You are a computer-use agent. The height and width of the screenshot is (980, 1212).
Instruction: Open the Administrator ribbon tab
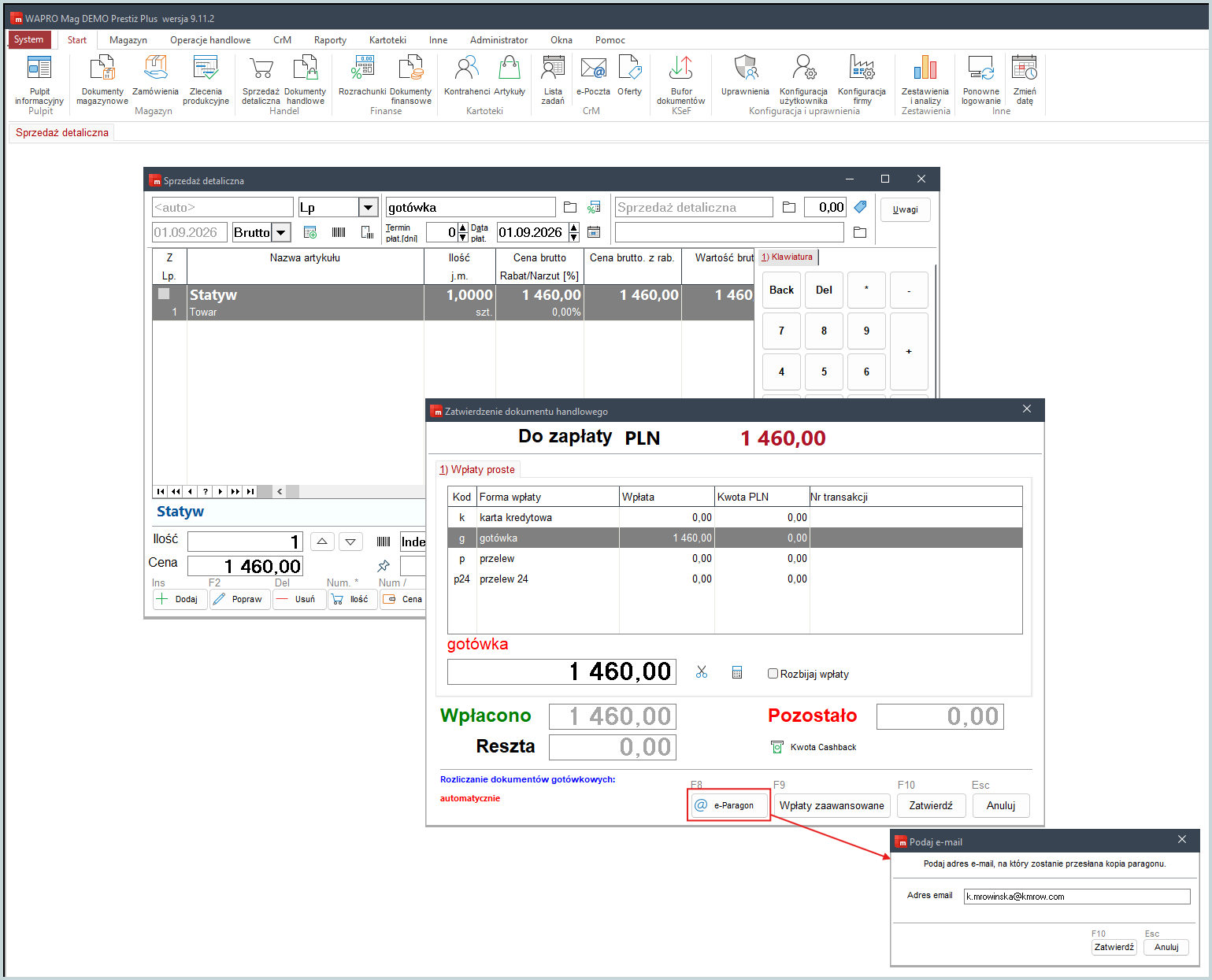click(499, 40)
